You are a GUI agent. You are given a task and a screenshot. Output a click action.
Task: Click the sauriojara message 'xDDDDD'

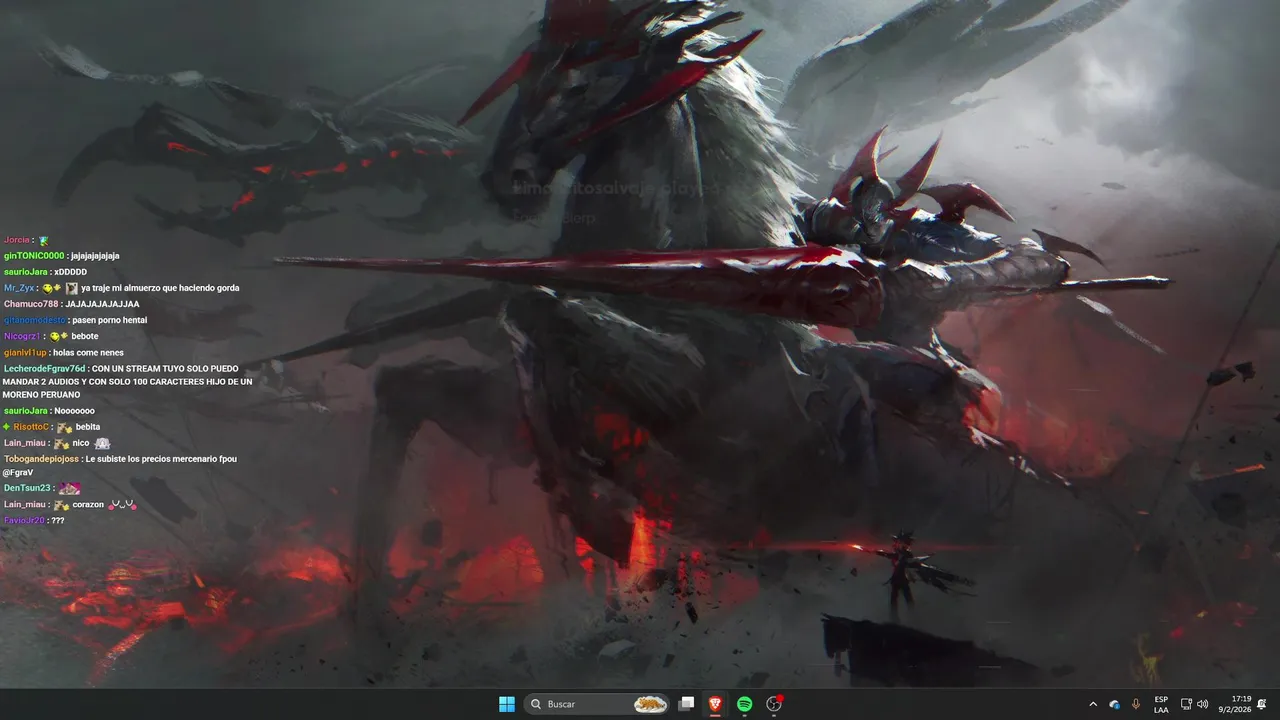71,272
